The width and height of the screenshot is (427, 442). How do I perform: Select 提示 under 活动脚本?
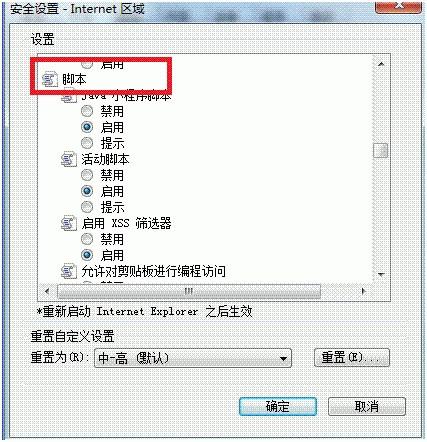pyautogui.click(x=87, y=207)
